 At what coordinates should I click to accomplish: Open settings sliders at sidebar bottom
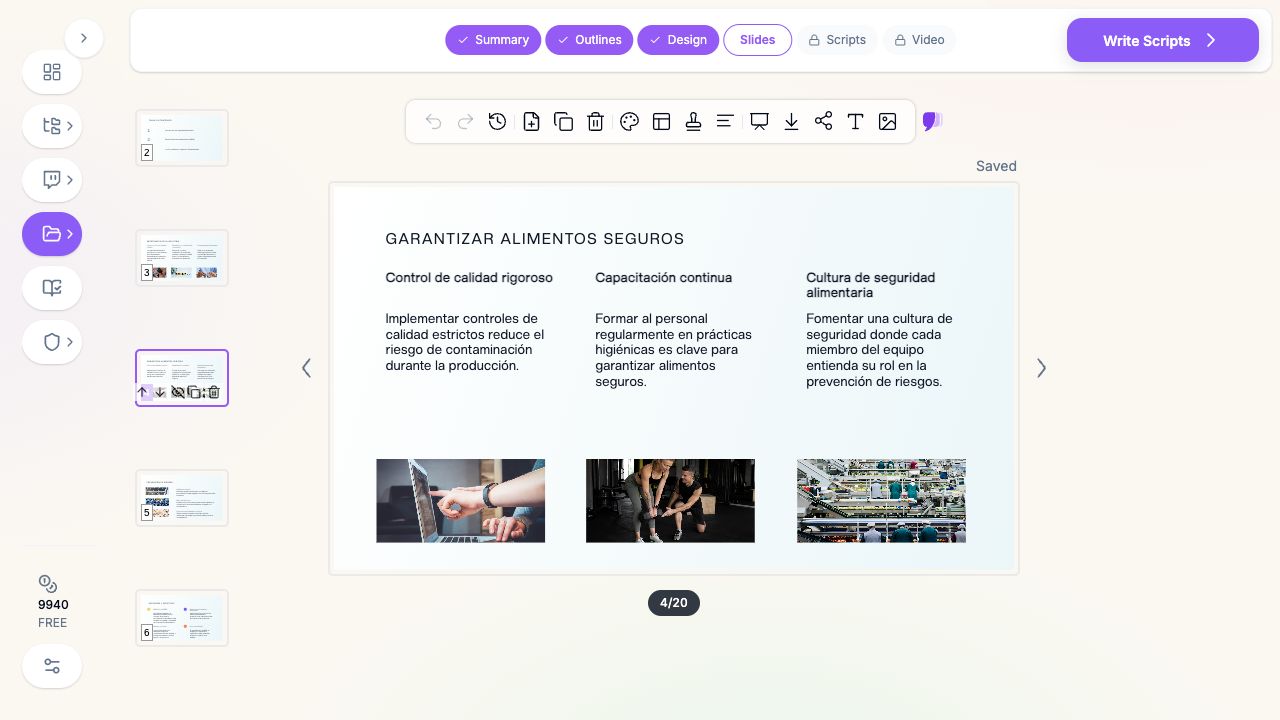[52, 666]
